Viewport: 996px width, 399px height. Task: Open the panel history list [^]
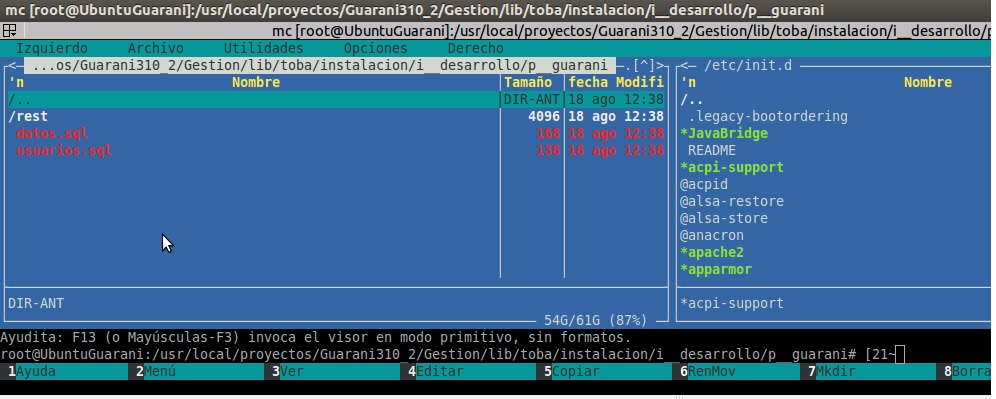point(645,65)
